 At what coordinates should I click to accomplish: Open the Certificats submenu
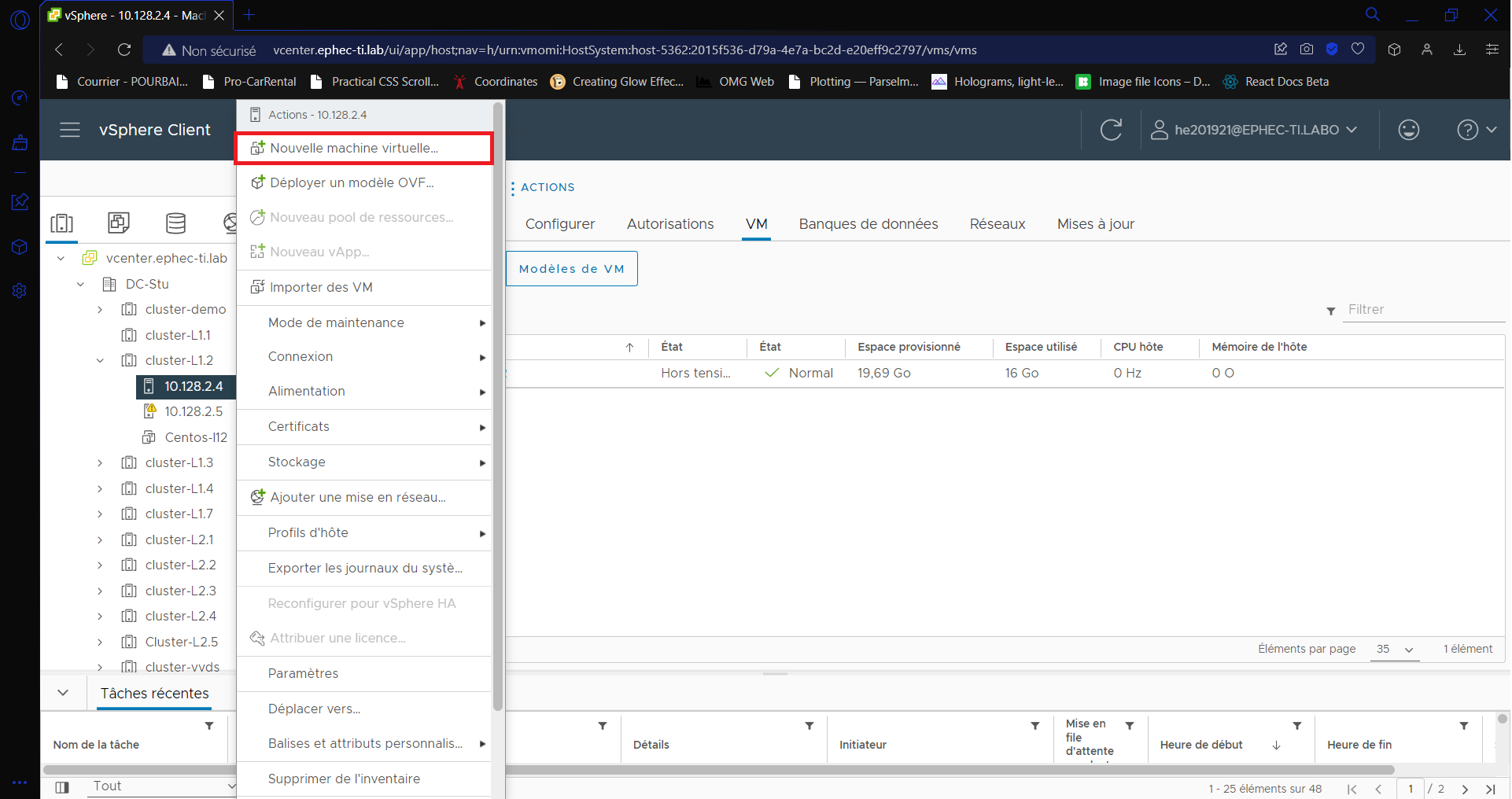363,426
